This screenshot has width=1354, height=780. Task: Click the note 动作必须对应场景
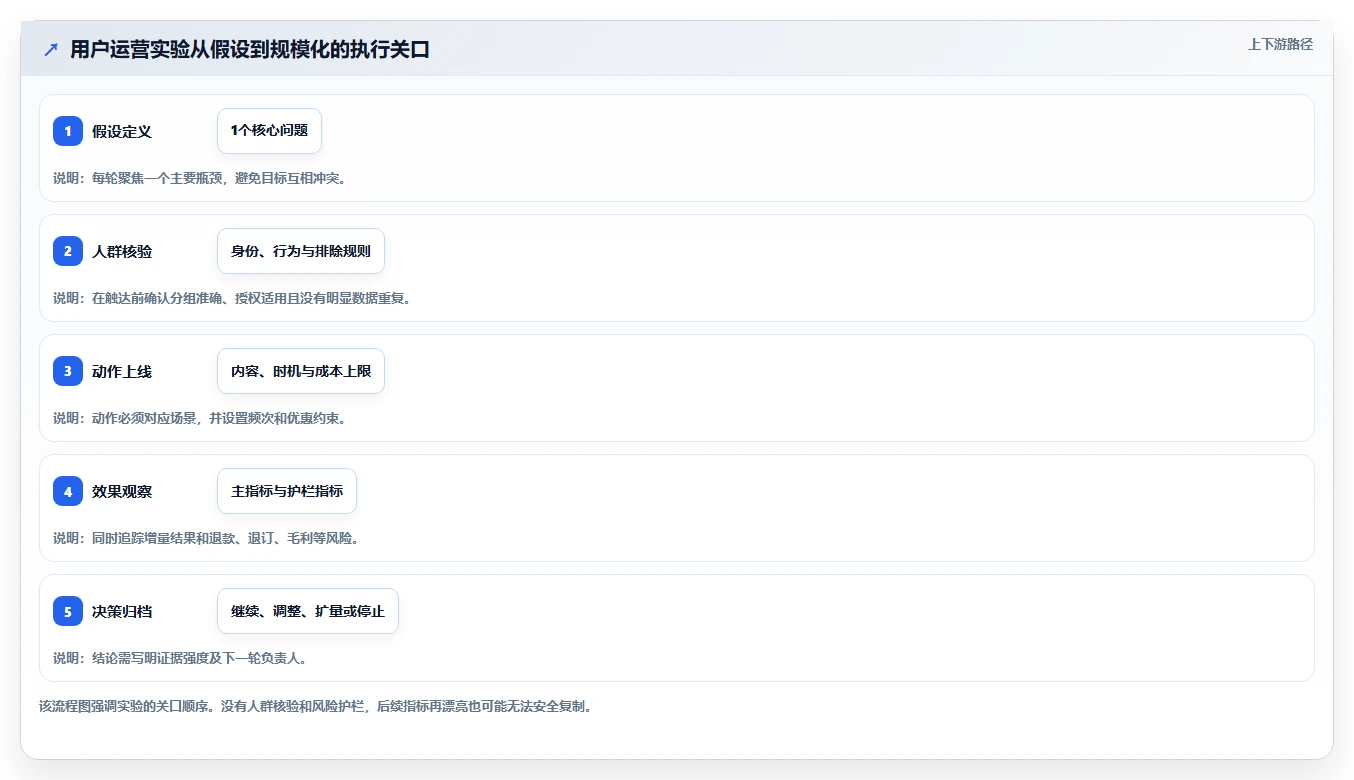click(143, 418)
